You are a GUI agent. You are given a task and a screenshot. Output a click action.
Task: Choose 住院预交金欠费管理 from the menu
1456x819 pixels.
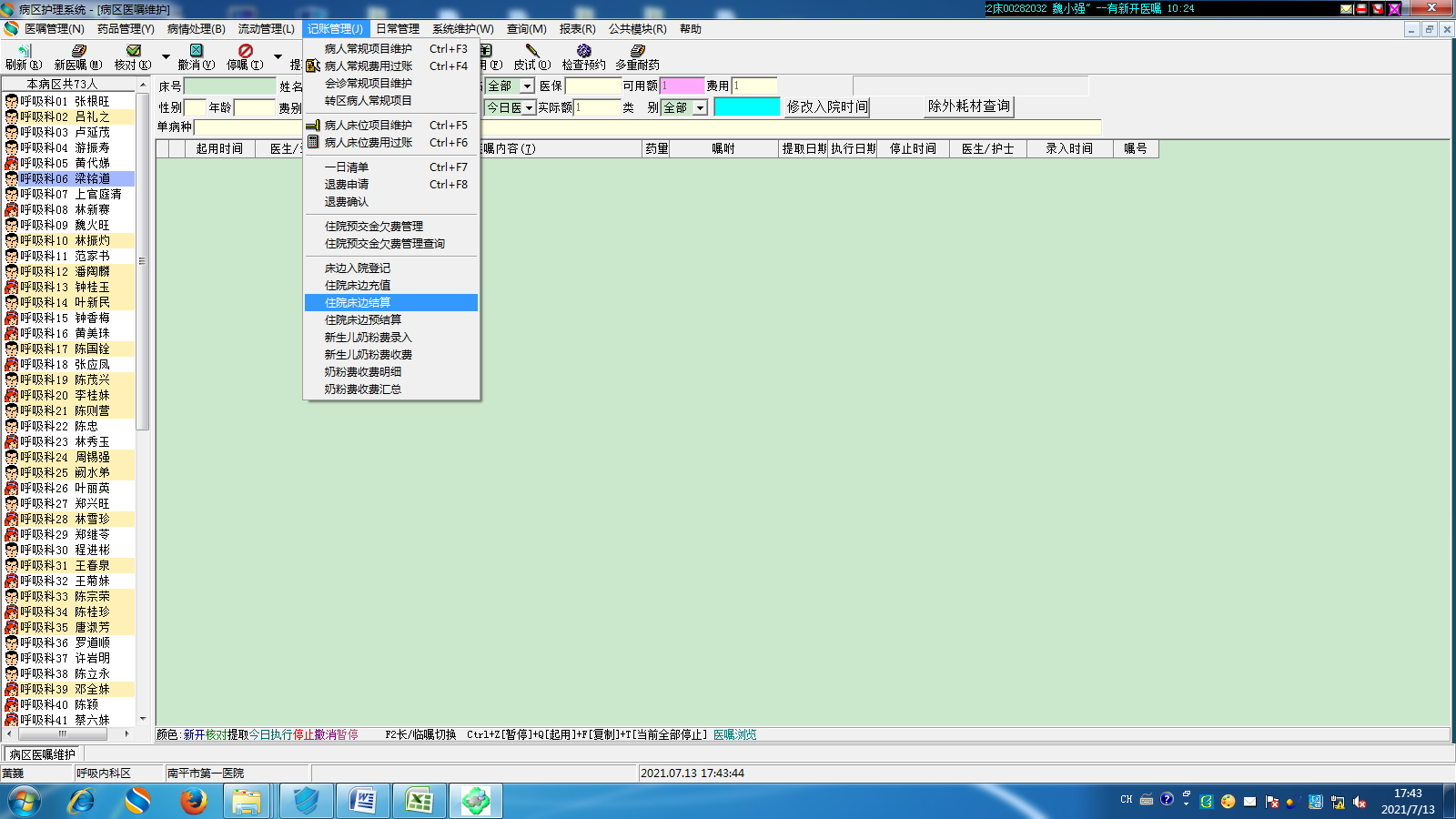point(391,227)
